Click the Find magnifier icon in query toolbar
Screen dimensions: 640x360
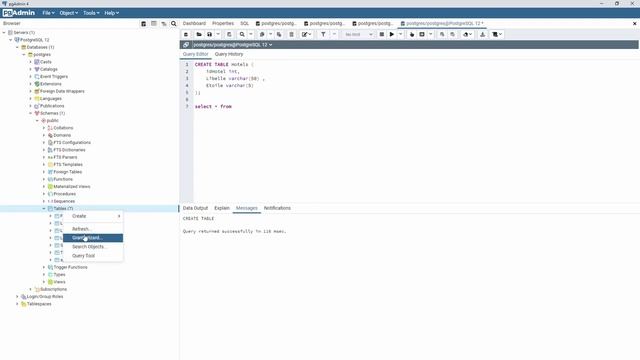(242, 35)
